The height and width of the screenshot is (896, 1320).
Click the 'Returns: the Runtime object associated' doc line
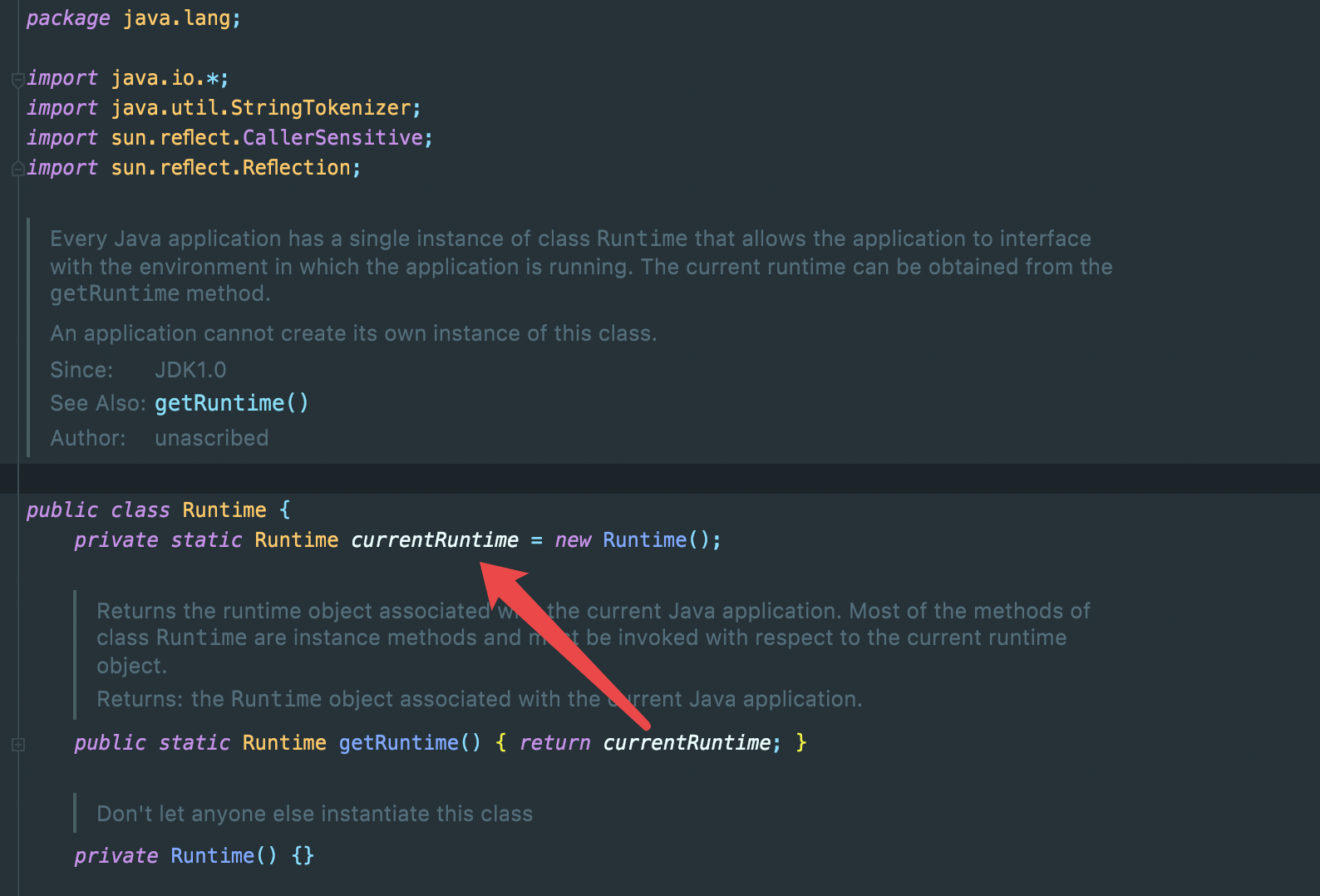[480, 699]
